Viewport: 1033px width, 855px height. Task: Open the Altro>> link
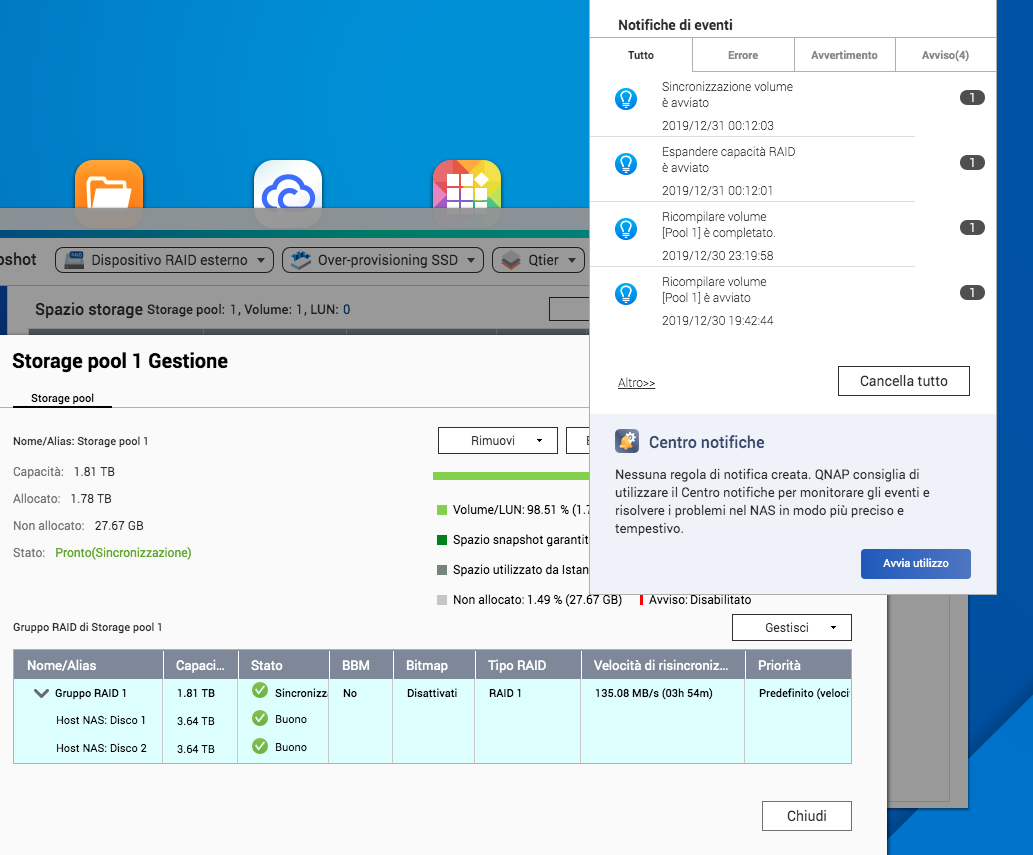pyautogui.click(x=636, y=383)
